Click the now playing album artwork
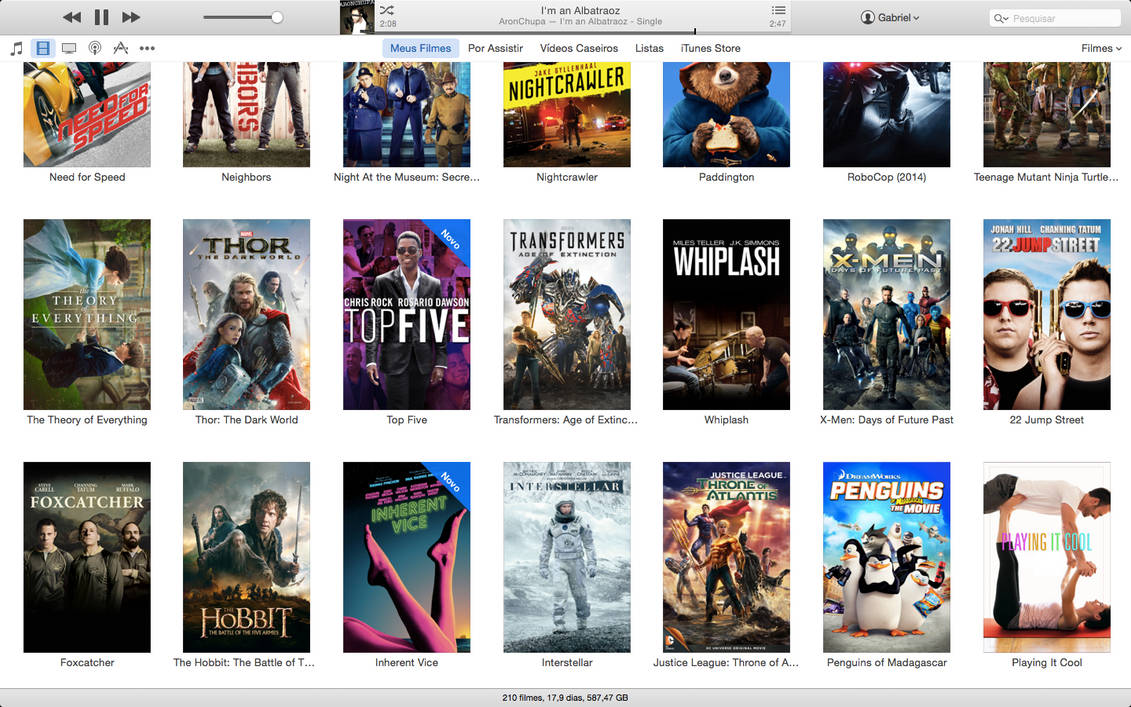The width and height of the screenshot is (1131, 707). coord(357,17)
